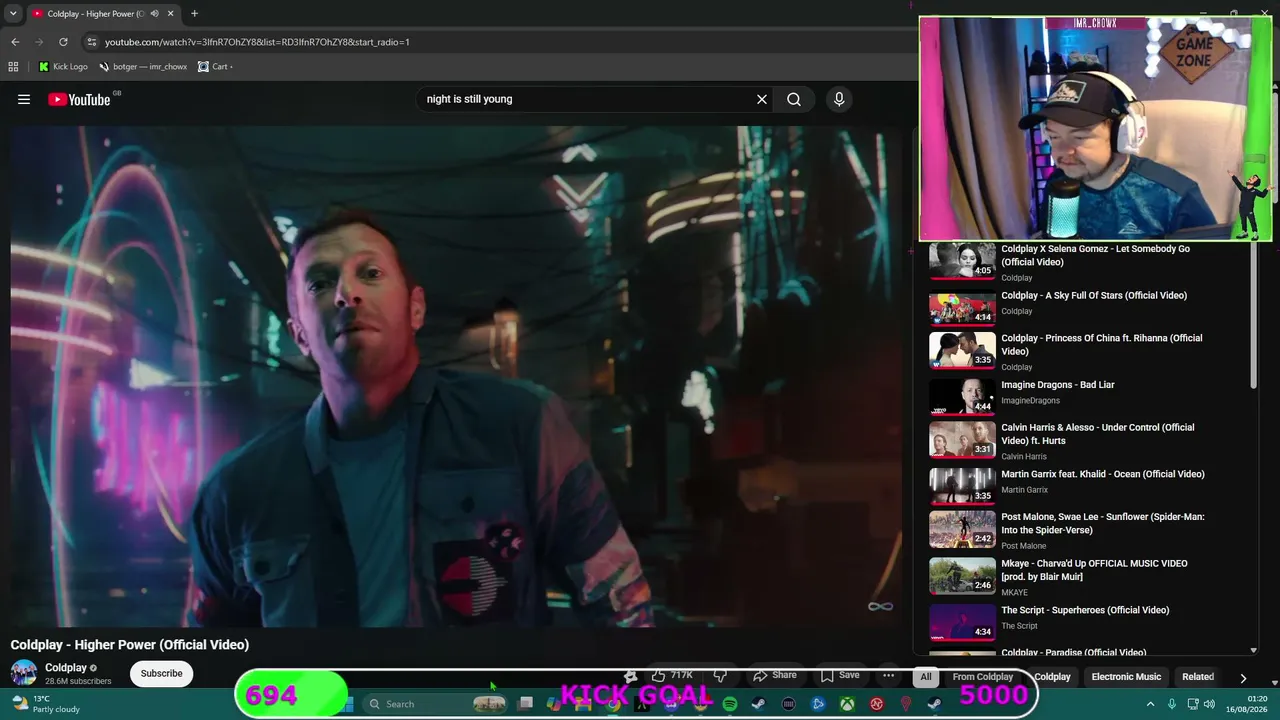
Task: Subscribe to the Coldplay channel
Action: [x=161, y=673]
